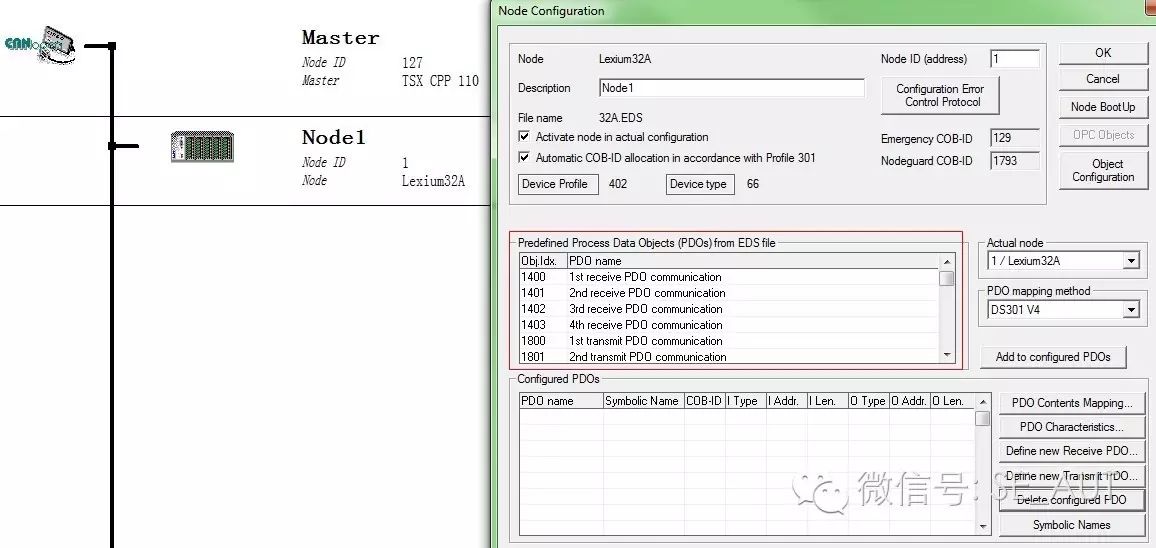Click the Nodeguard COB-ID field

point(1015,160)
